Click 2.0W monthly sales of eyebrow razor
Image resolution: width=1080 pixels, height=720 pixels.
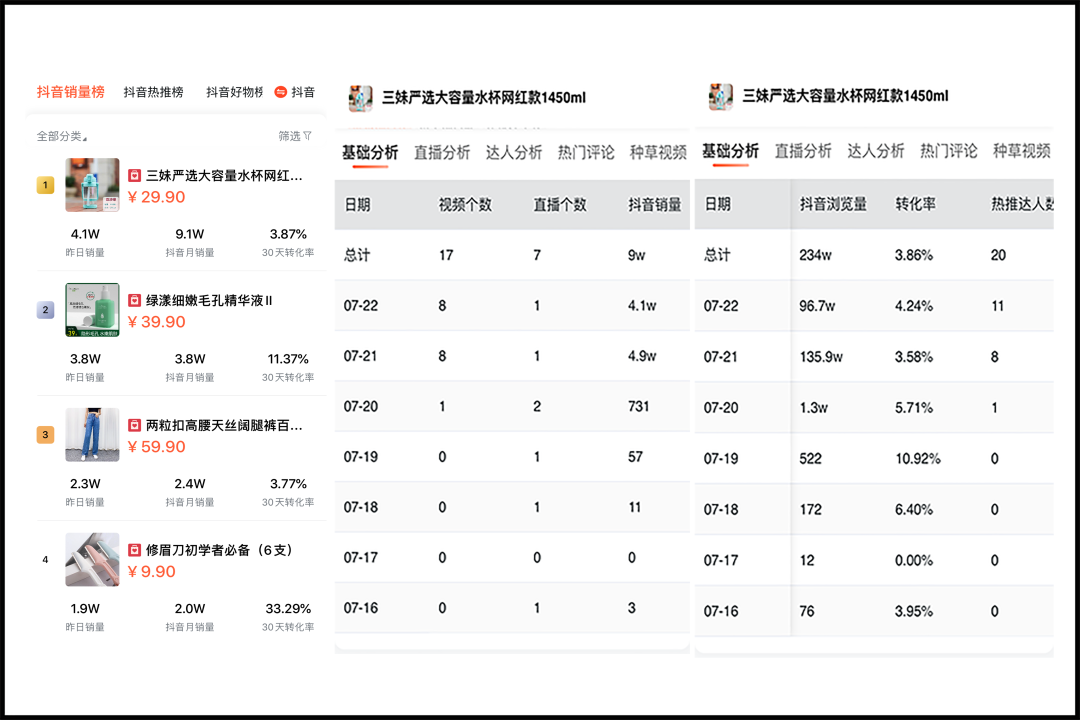tap(189, 608)
